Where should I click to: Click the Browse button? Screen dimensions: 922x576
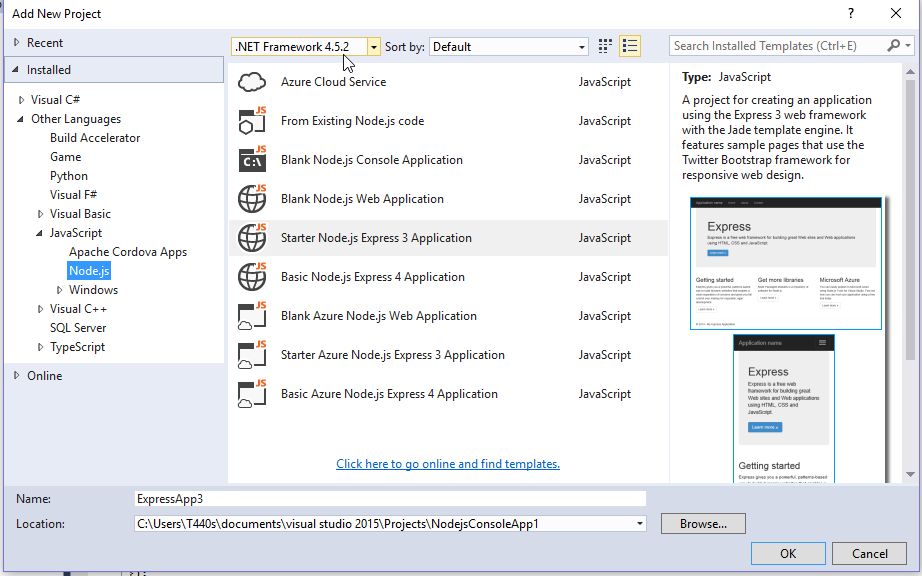coord(702,523)
